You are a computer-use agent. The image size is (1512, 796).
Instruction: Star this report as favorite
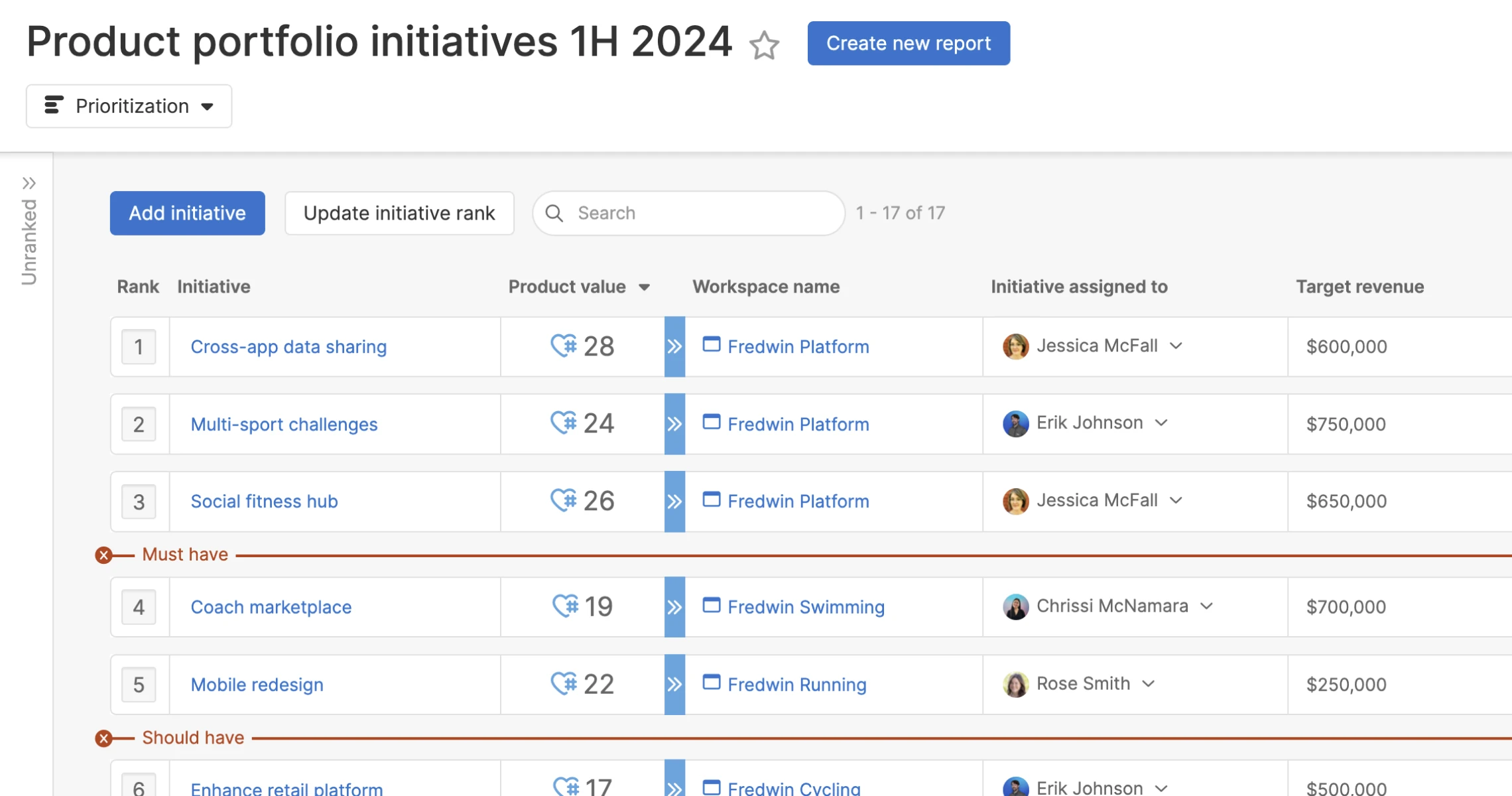point(764,45)
